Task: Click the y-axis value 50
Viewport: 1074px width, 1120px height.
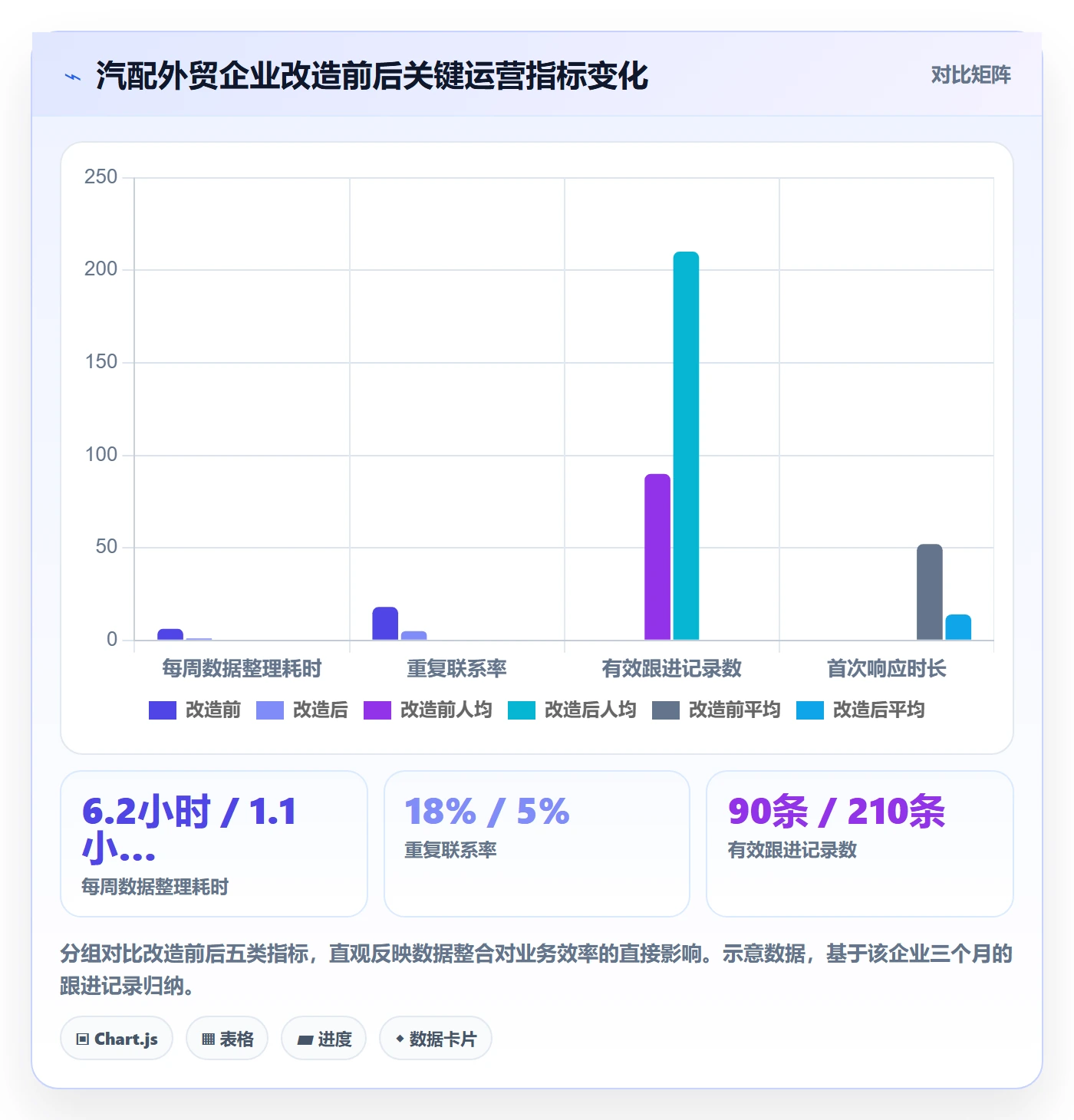Action: click(106, 547)
